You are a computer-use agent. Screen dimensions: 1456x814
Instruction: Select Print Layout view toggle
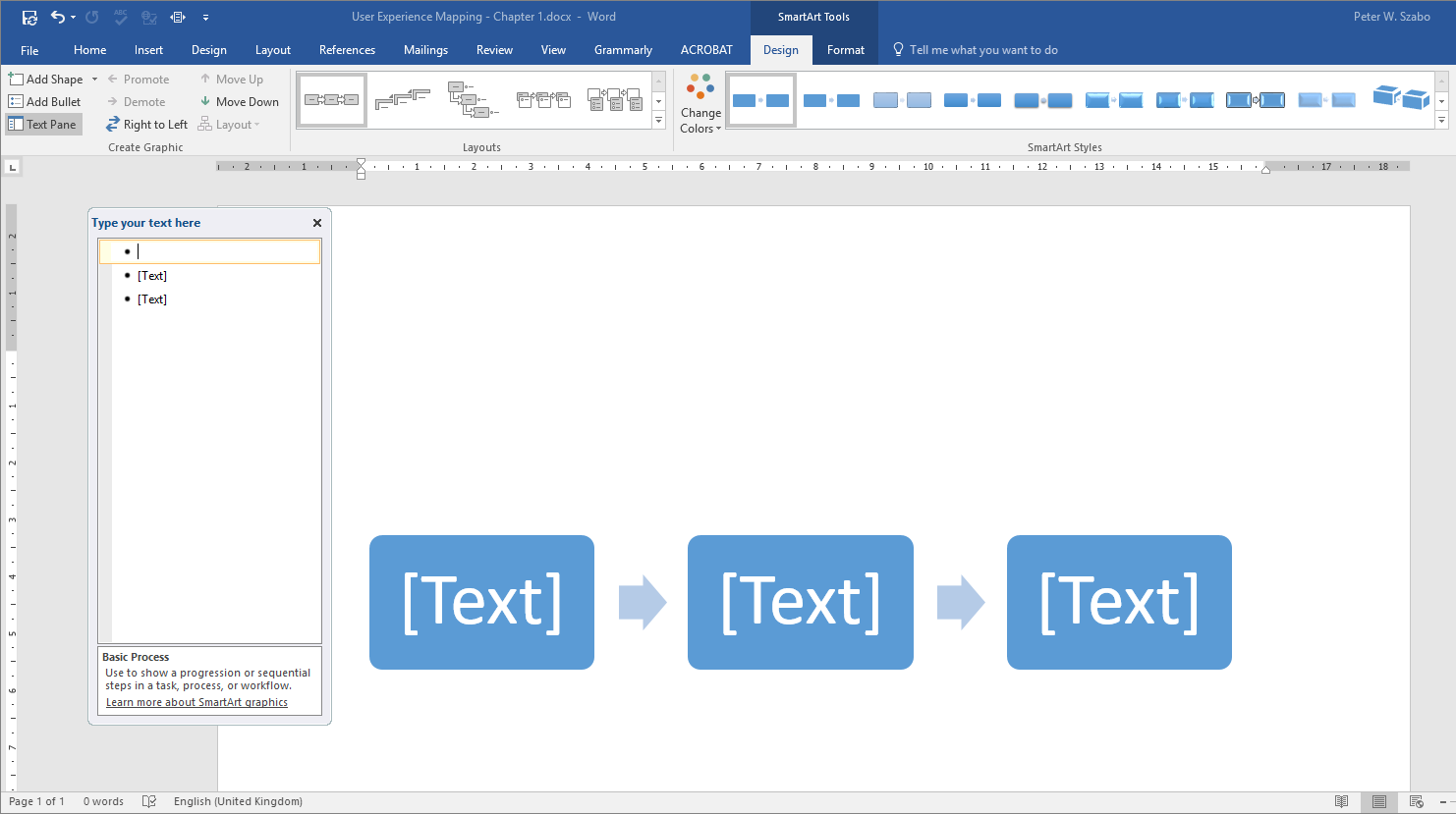point(1379,801)
